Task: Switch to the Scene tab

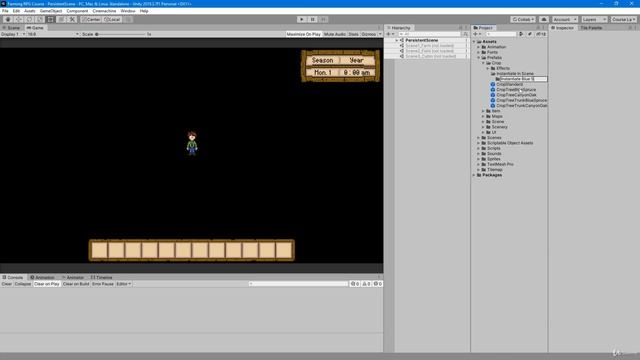Action: click(11, 28)
